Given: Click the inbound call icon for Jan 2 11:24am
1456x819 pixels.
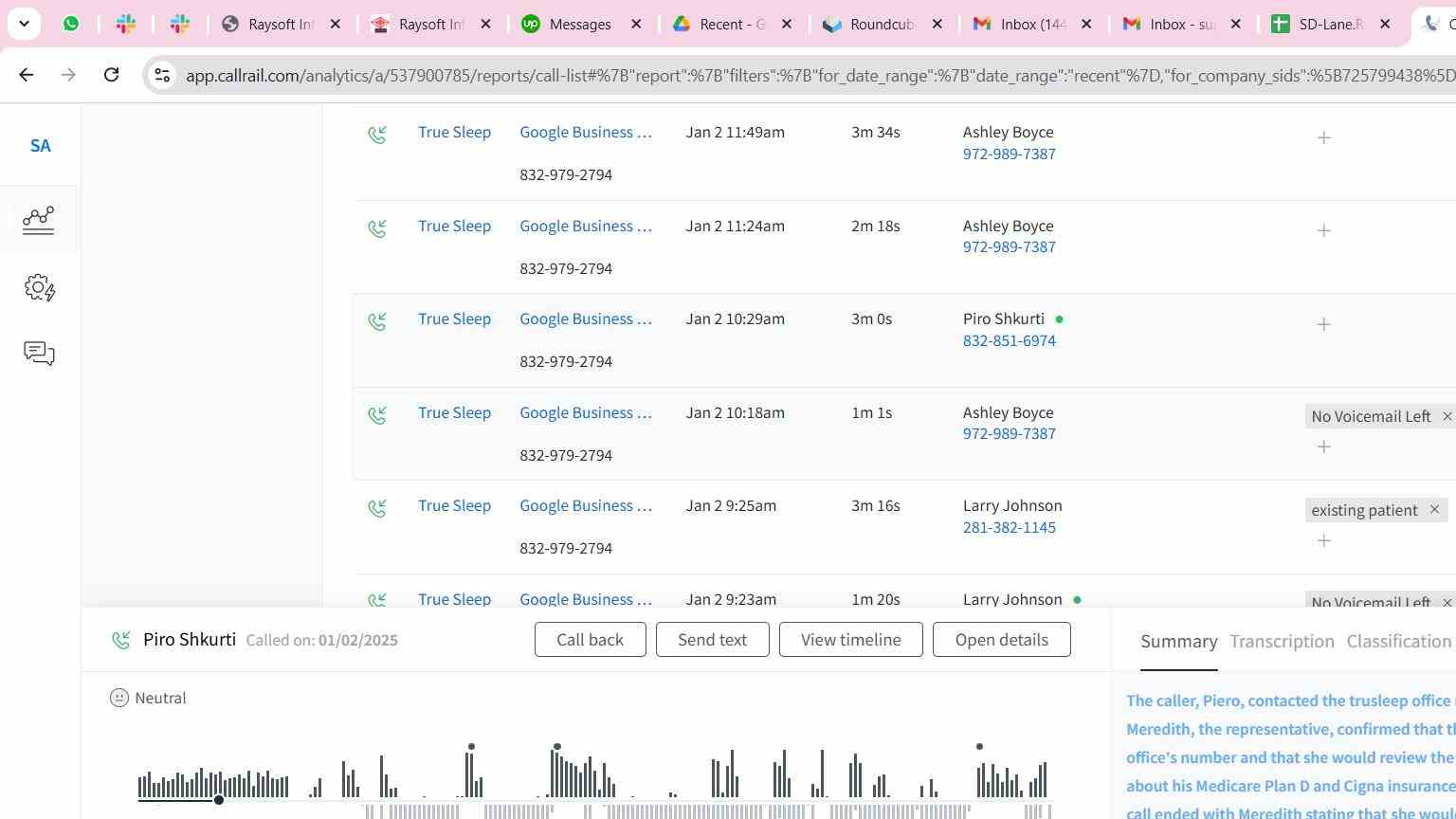Looking at the screenshot, I should click(377, 228).
